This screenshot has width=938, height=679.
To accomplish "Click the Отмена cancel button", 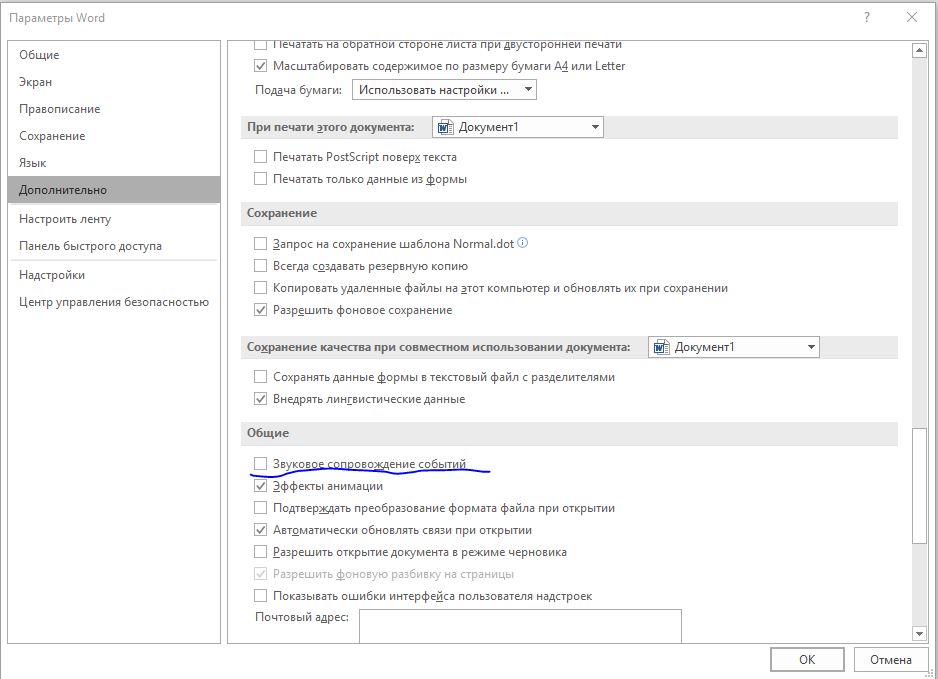I will (x=891, y=659).
